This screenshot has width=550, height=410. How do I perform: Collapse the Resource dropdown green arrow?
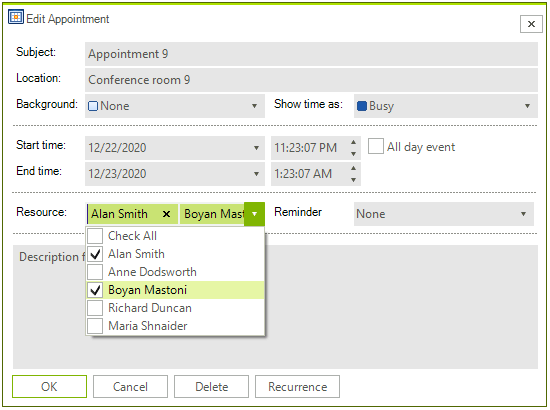click(x=254, y=214)
